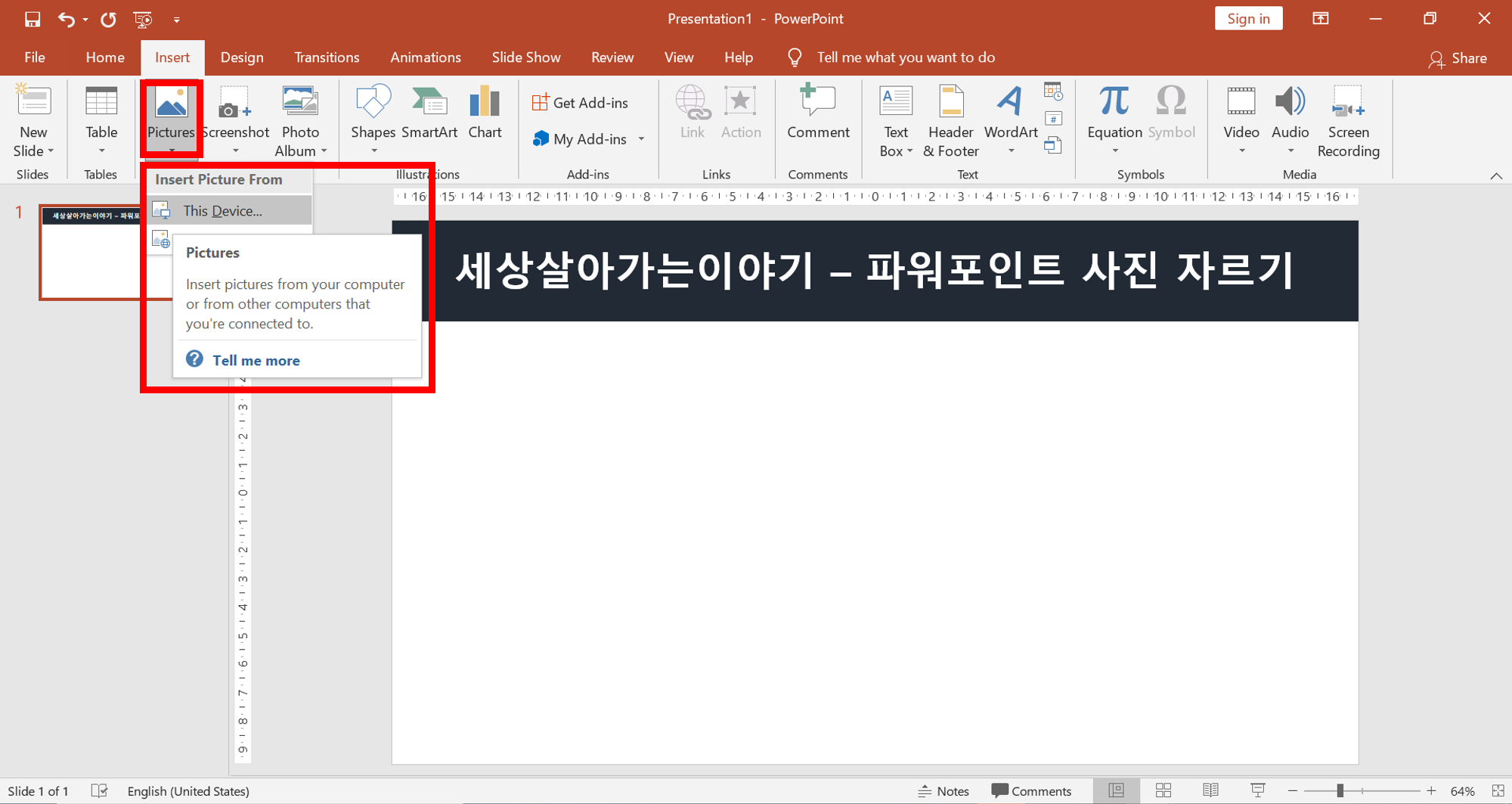Start Slide Show from status bar

[x=1258, y=790]
